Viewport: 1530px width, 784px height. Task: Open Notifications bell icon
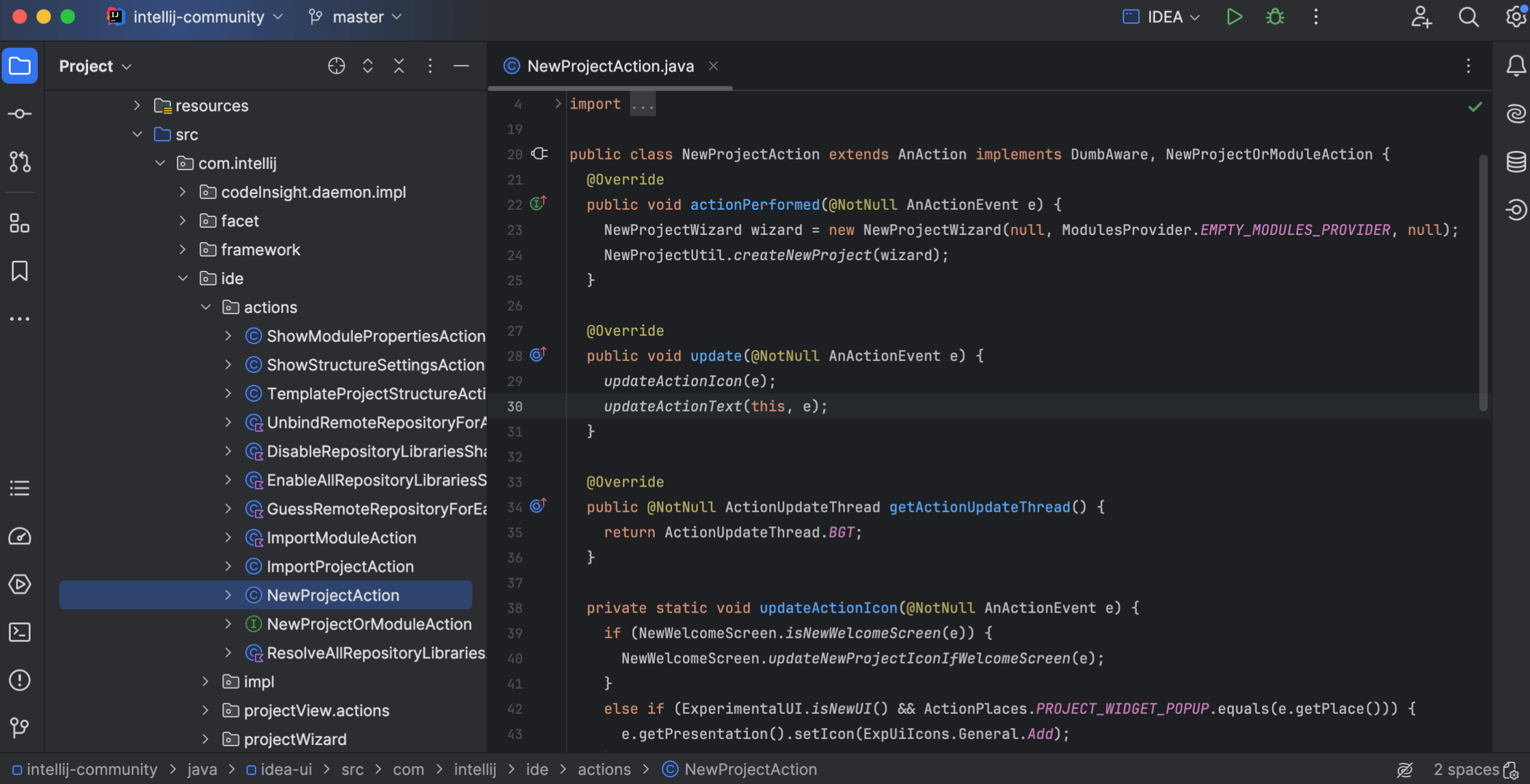coord(1516,66)
